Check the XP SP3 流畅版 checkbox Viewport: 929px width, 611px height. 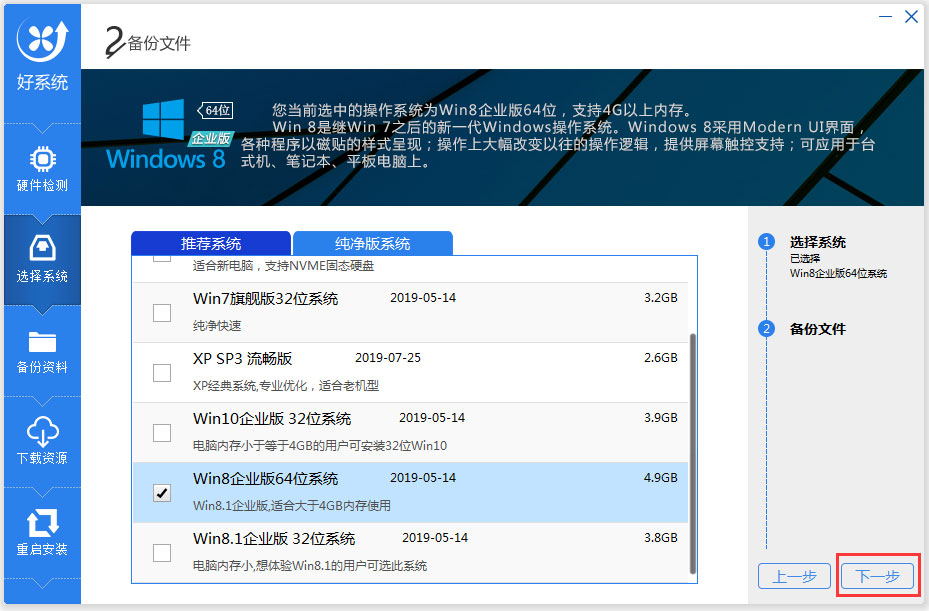pyautogui.click(x=162, y=373)
